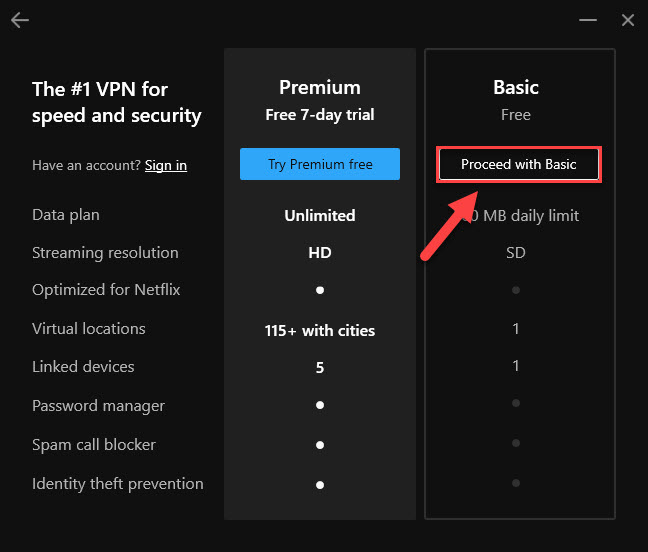The width and height of the screenshot is (648, 552).
Task: Click Premium's Identity theft prevention dot
Action: pos(320,485)
